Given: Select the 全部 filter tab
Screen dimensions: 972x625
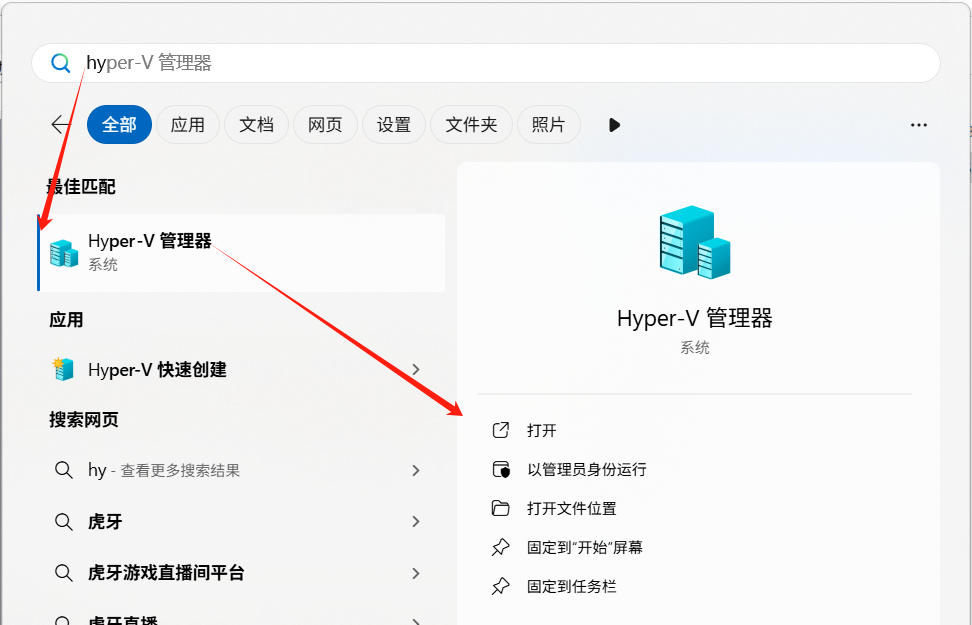Looking at the screenshot, I should 119,125.
